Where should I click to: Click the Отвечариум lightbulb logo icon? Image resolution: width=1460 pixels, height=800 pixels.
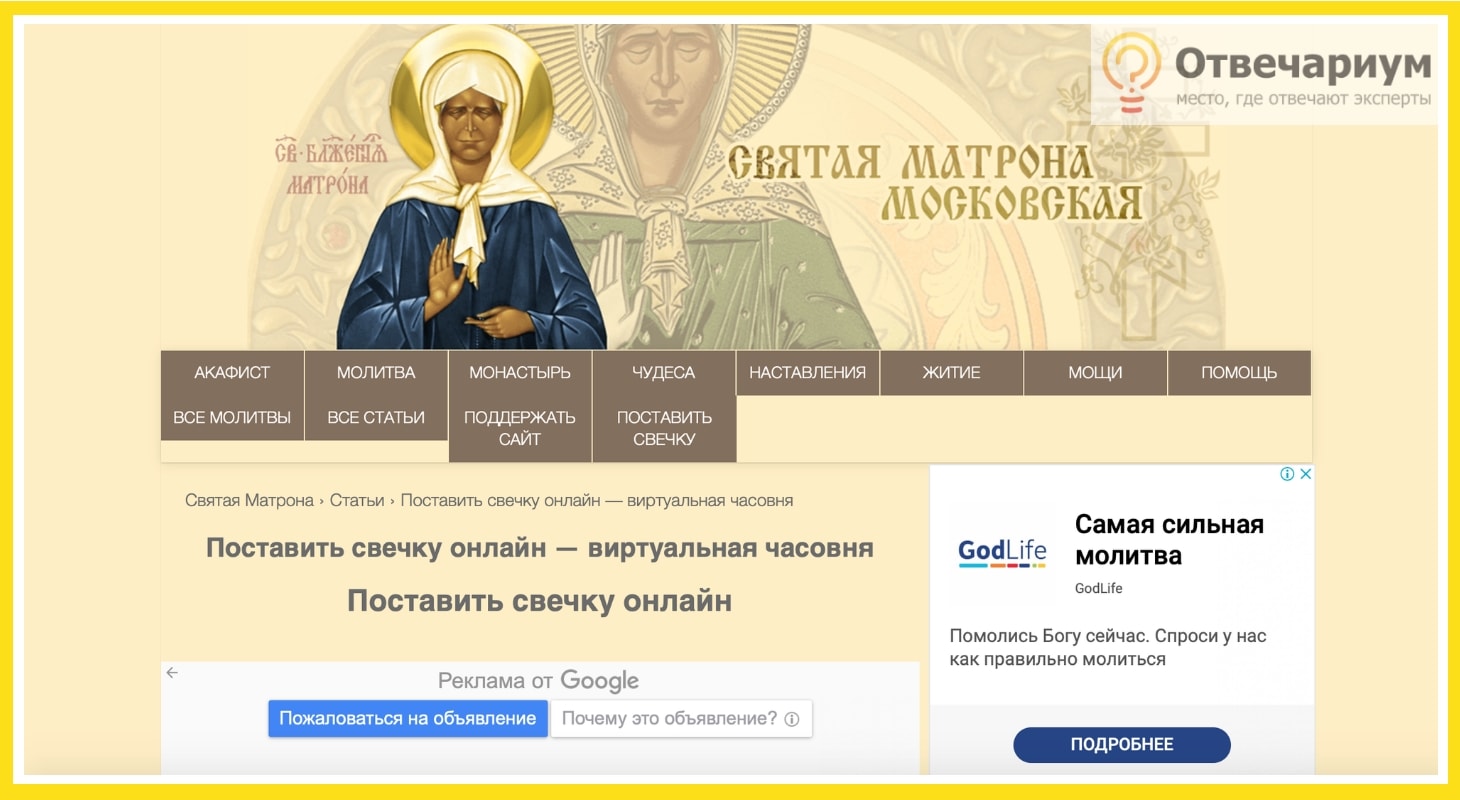1131,72
